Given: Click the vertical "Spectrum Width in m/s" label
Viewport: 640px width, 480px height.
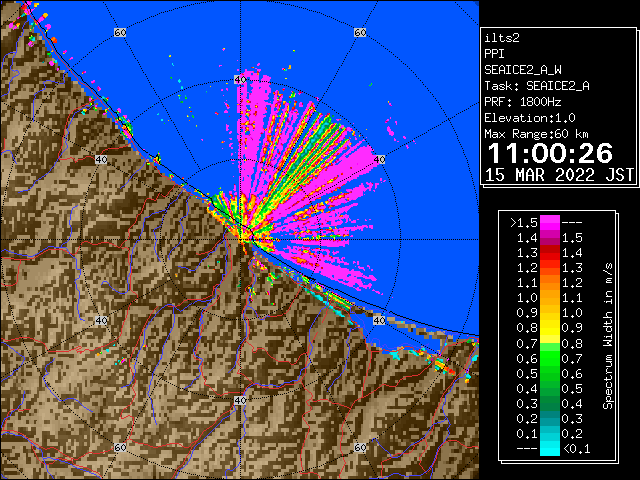Looking at the screenshot, I should click(x=608, y=336).
